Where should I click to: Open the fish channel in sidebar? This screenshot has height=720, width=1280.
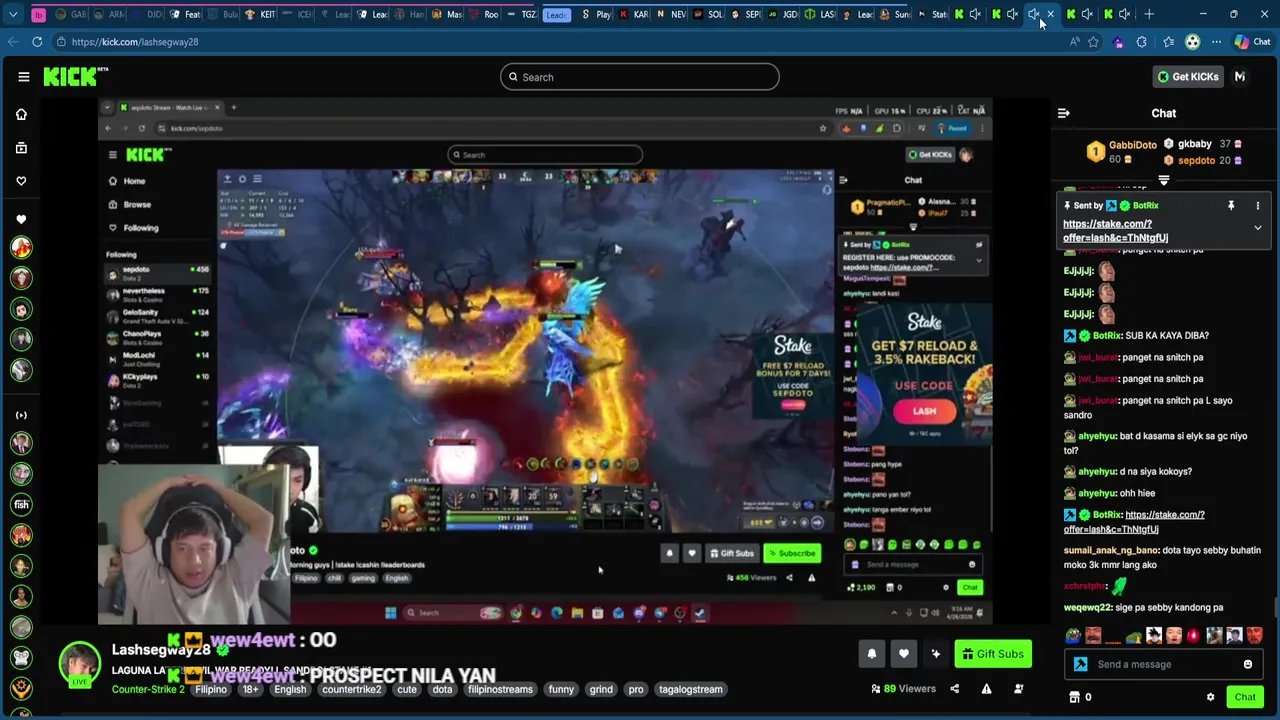(21, 505)
